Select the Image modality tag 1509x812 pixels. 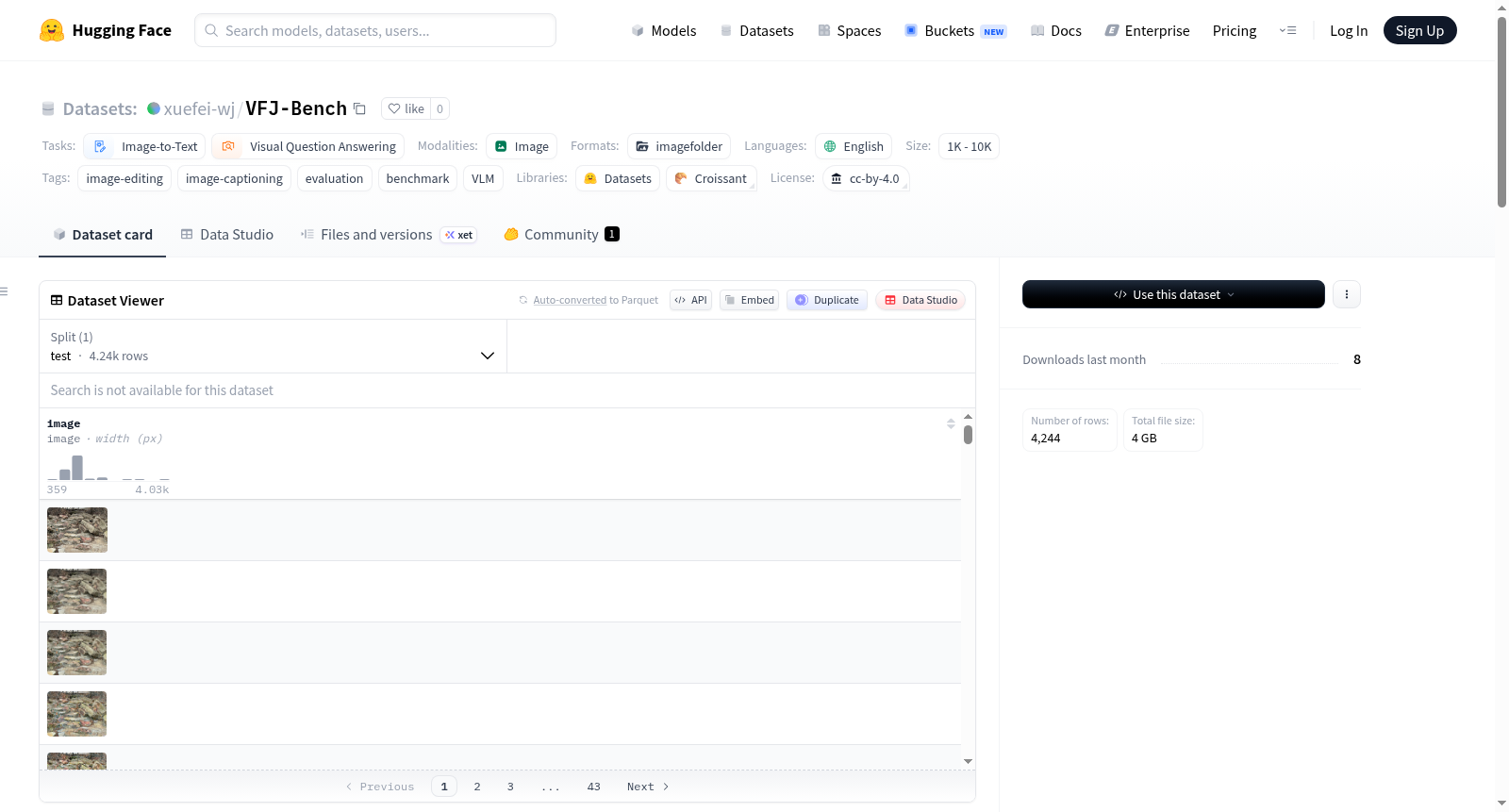522,146
